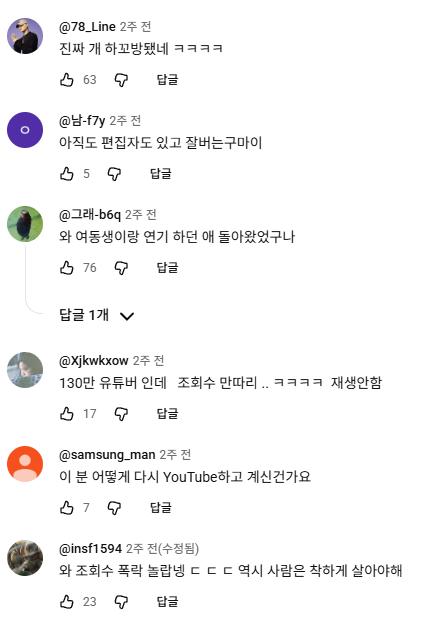
Task: Open the @samsung_man channel link
Action: click(x=107, y=455)
